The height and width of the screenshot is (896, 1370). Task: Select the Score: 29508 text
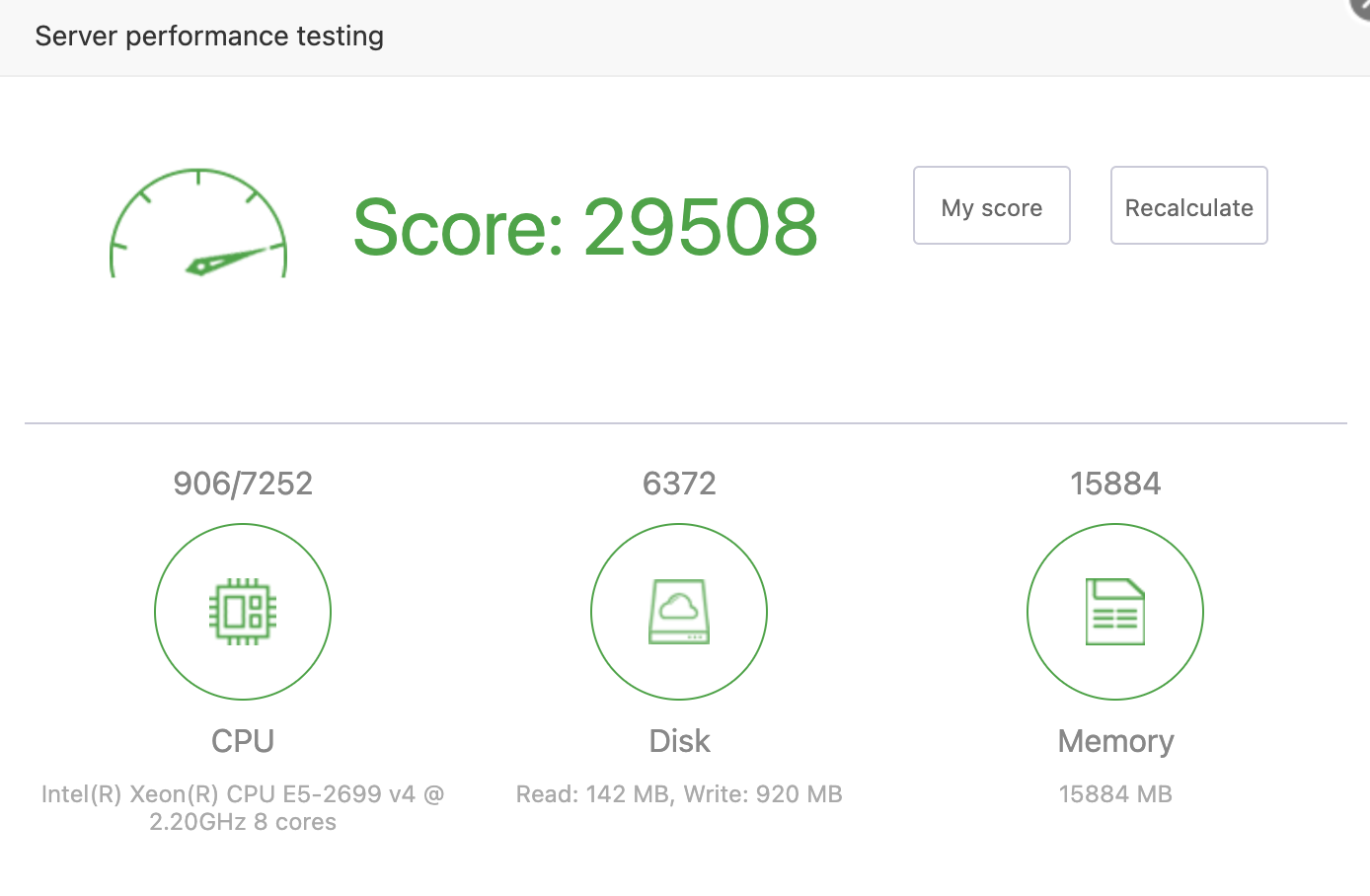click(x=586, y=227)
